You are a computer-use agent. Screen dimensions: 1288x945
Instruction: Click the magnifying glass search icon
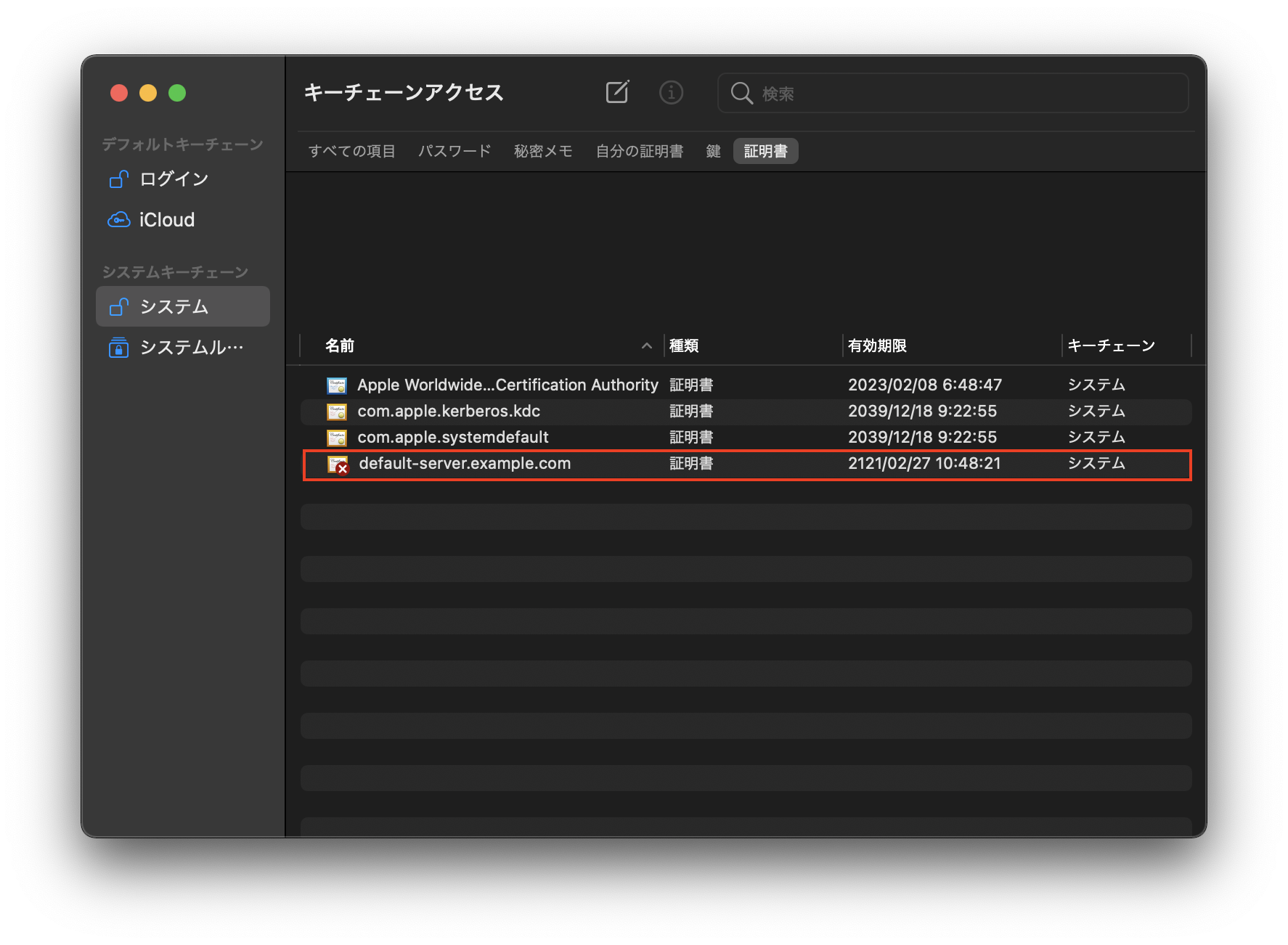coord(741,93)
